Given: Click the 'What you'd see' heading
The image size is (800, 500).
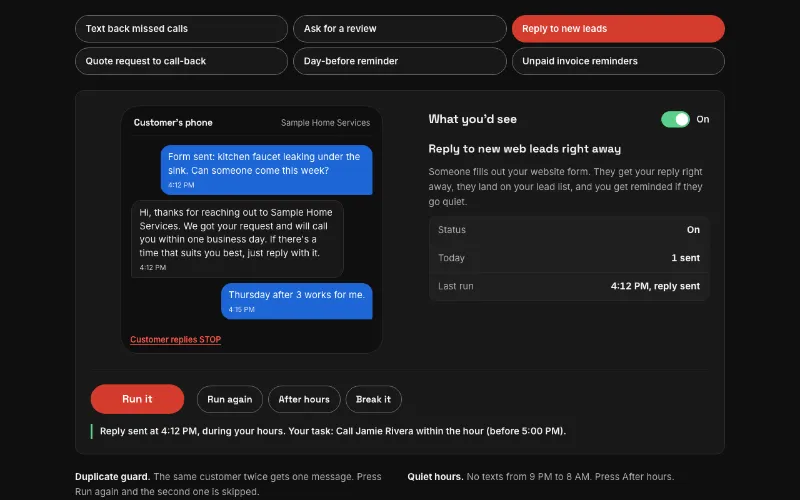Looking at the screenshot, I should tap(472, 119).
